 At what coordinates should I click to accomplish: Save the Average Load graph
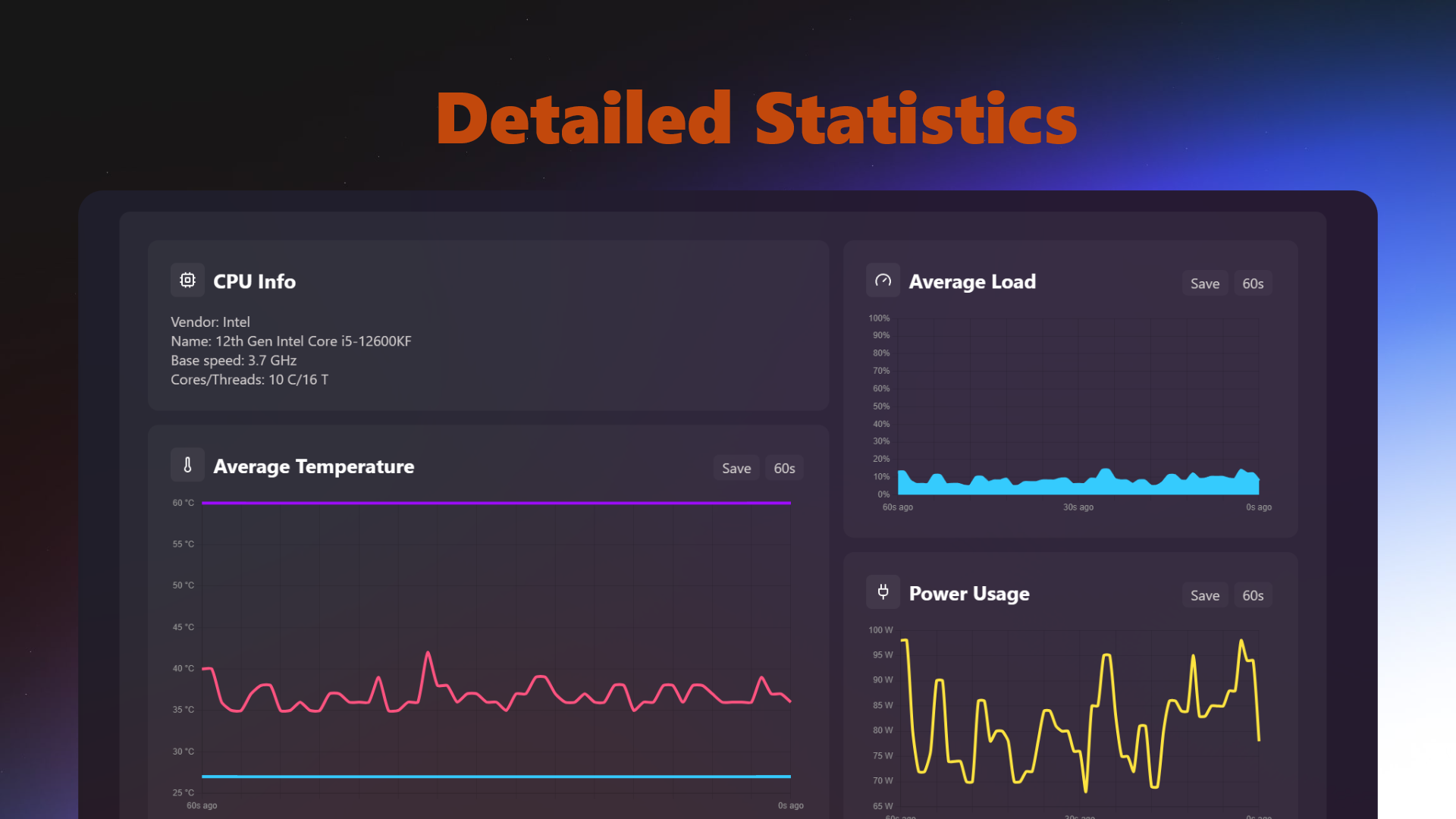coord(1204,283)
